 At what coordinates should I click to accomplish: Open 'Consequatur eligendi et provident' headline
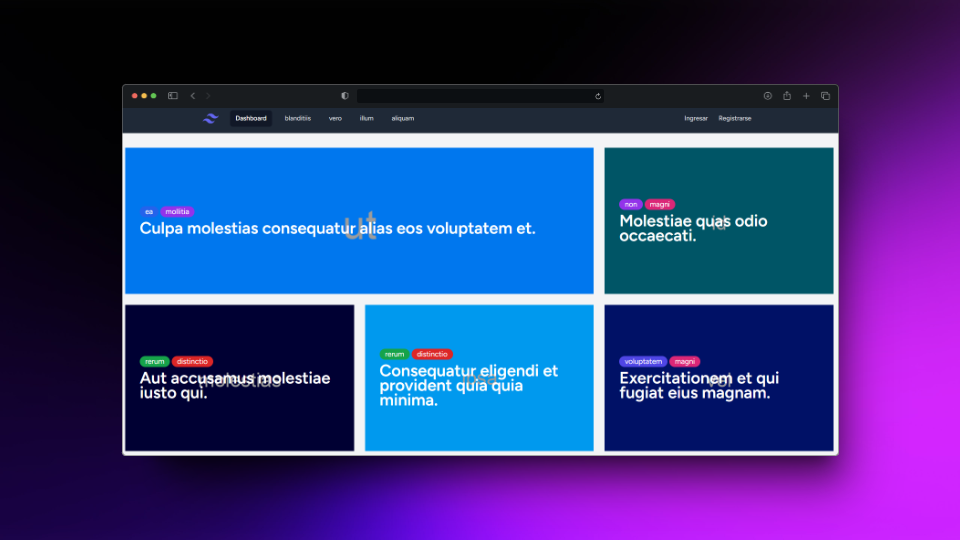click(x=468, y=385)
